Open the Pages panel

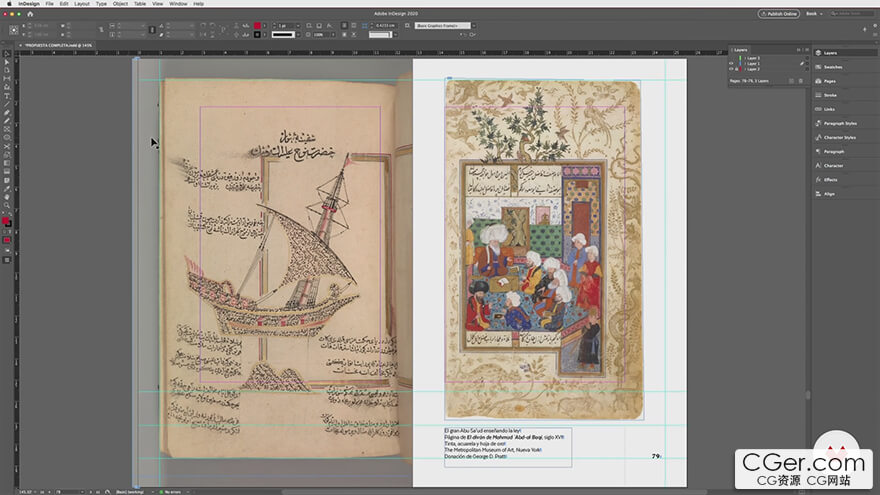[x=845, y=81]
